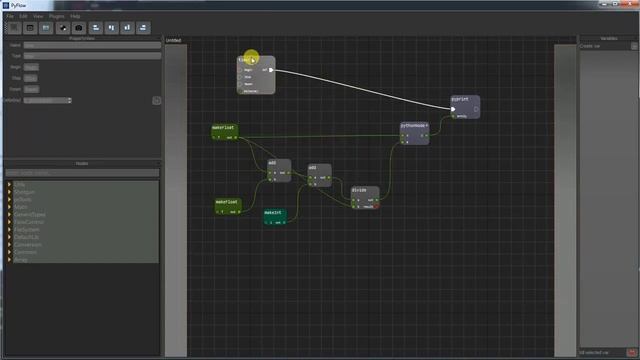Click the greyed-out first toolbar icon
This screenshot has width=640, height=360.
pos(14,28)
